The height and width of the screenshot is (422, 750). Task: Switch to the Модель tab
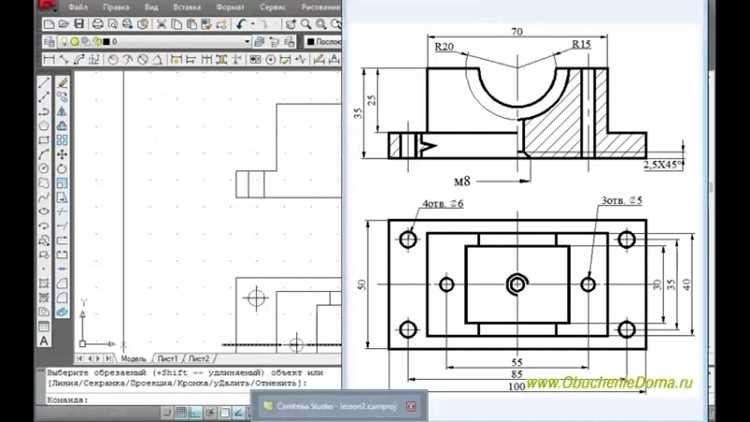[x=133, y=358]
